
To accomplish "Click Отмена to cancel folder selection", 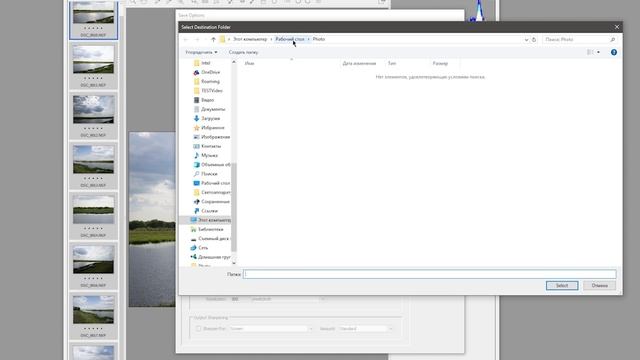I will [599, 286].
